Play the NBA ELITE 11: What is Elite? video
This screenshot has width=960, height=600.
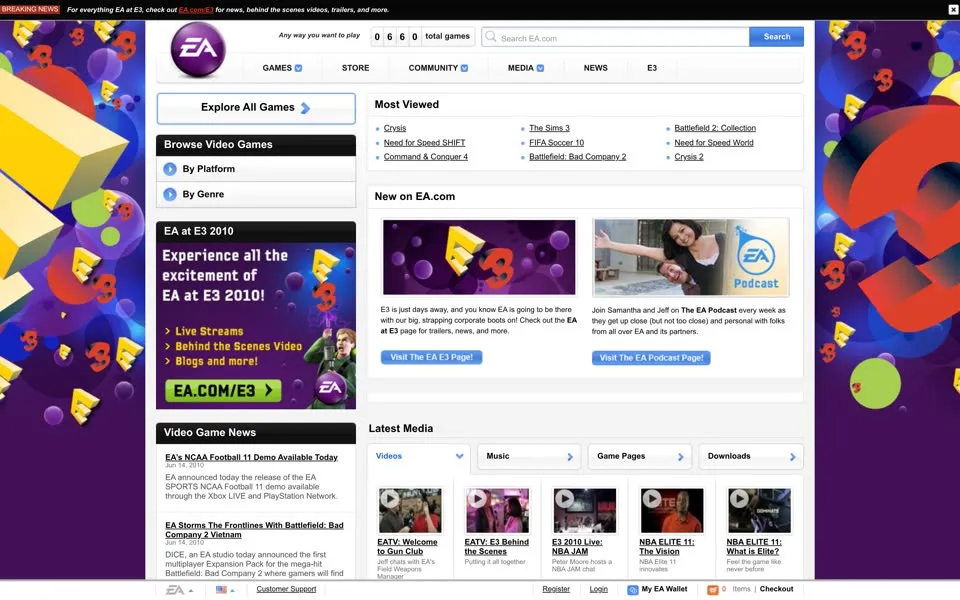(x=738, y=499)
